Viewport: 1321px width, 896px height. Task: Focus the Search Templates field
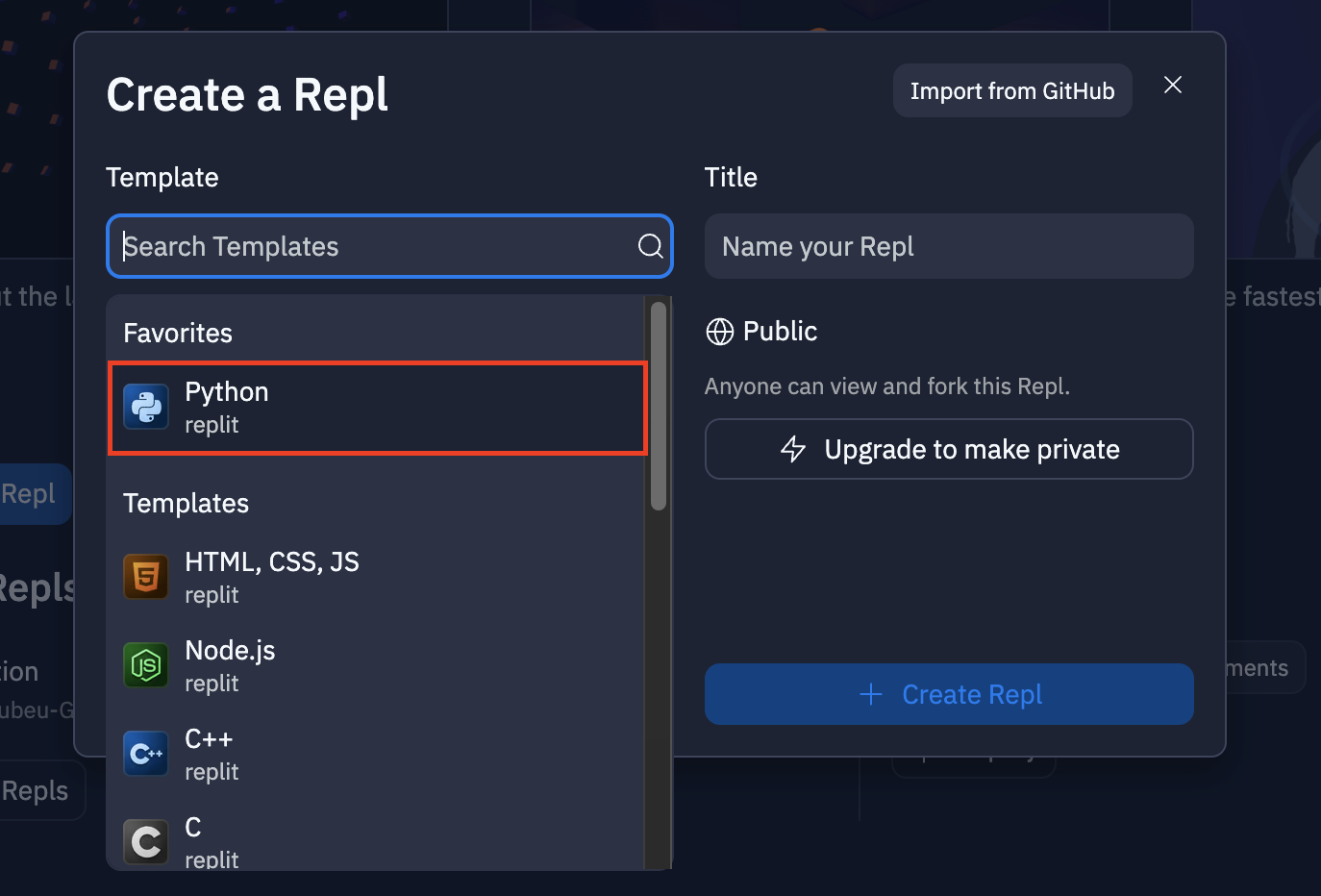(x=389, y=246)
